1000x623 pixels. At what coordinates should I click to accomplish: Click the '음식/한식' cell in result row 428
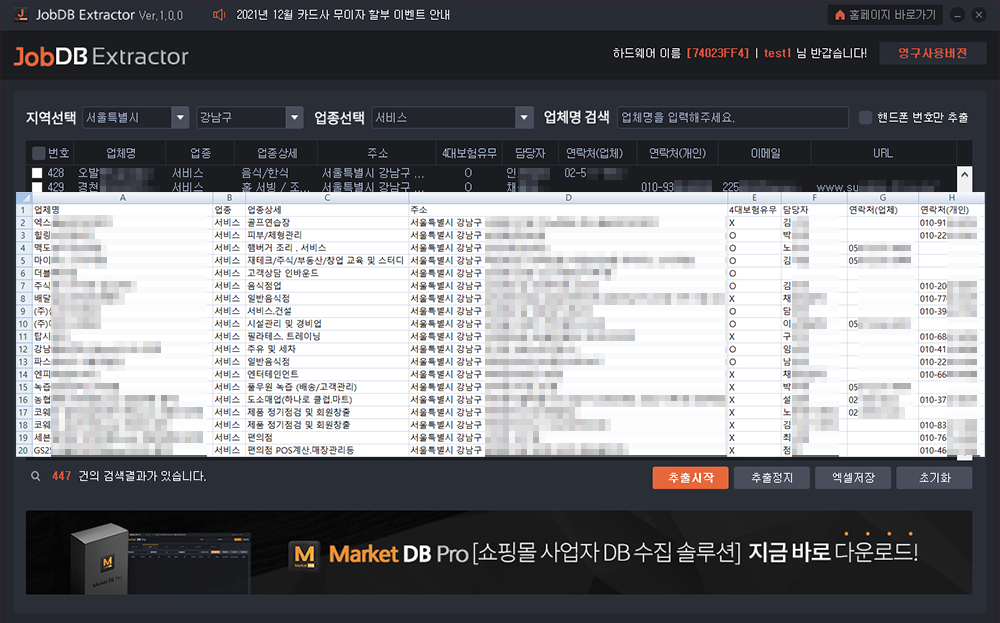pyautogui.click(x=265, y=173)
